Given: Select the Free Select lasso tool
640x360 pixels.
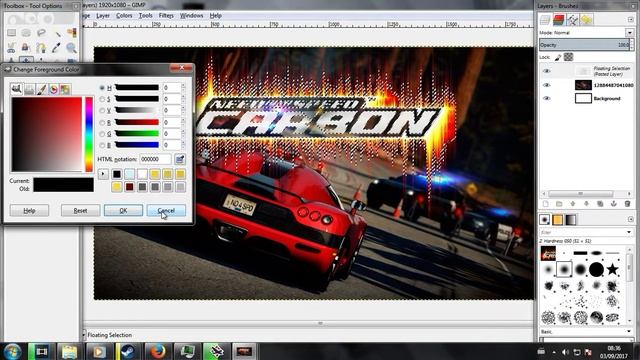Looking at the screenshot, I should 41,33.
